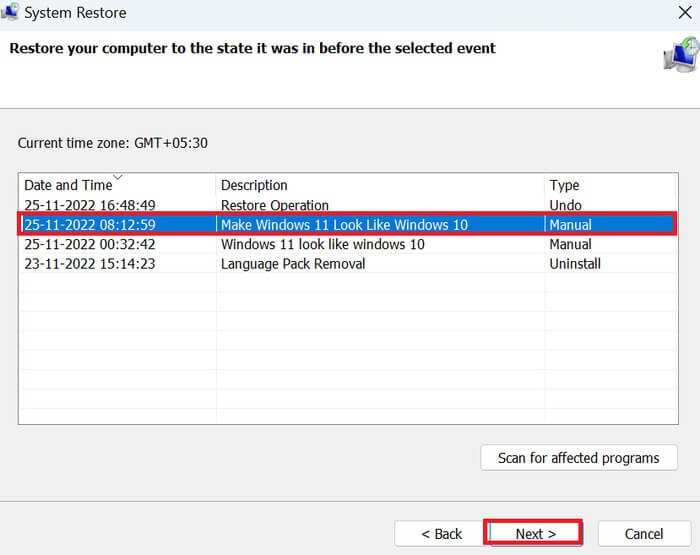This screenshot has height=555, width=700.
Task: Select Windows 11 look like windows 10 entry
Action: (x=323, y=244)
